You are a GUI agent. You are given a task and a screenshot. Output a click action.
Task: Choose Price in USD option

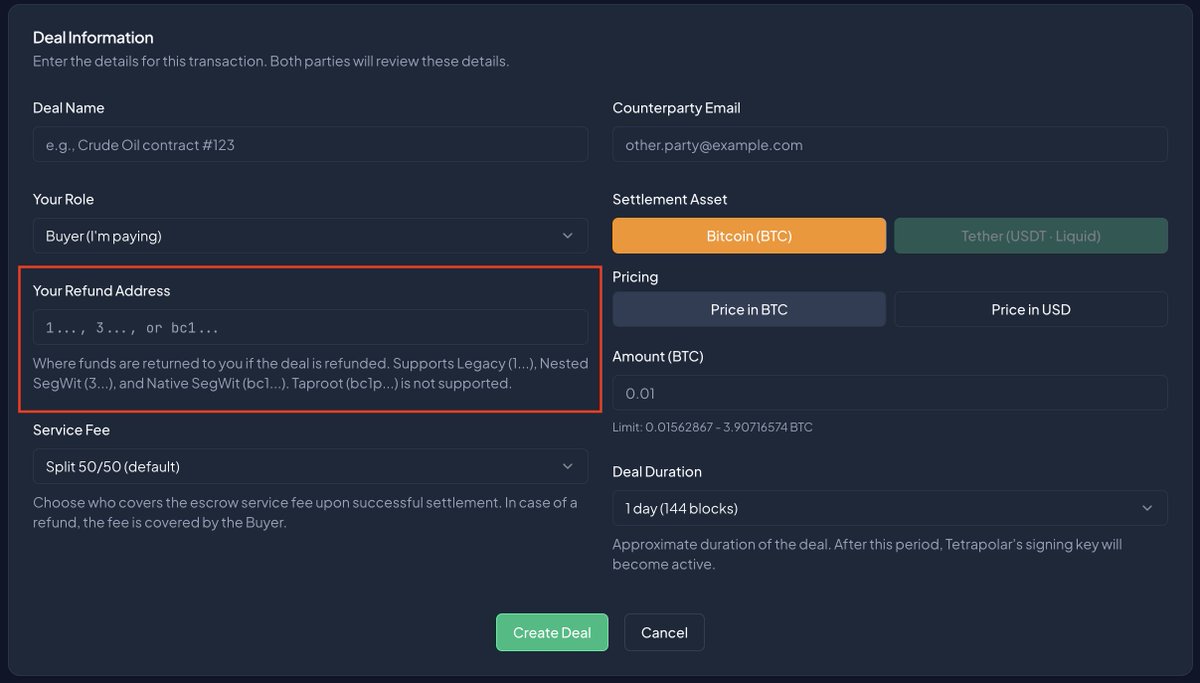tap(1031, 309)
